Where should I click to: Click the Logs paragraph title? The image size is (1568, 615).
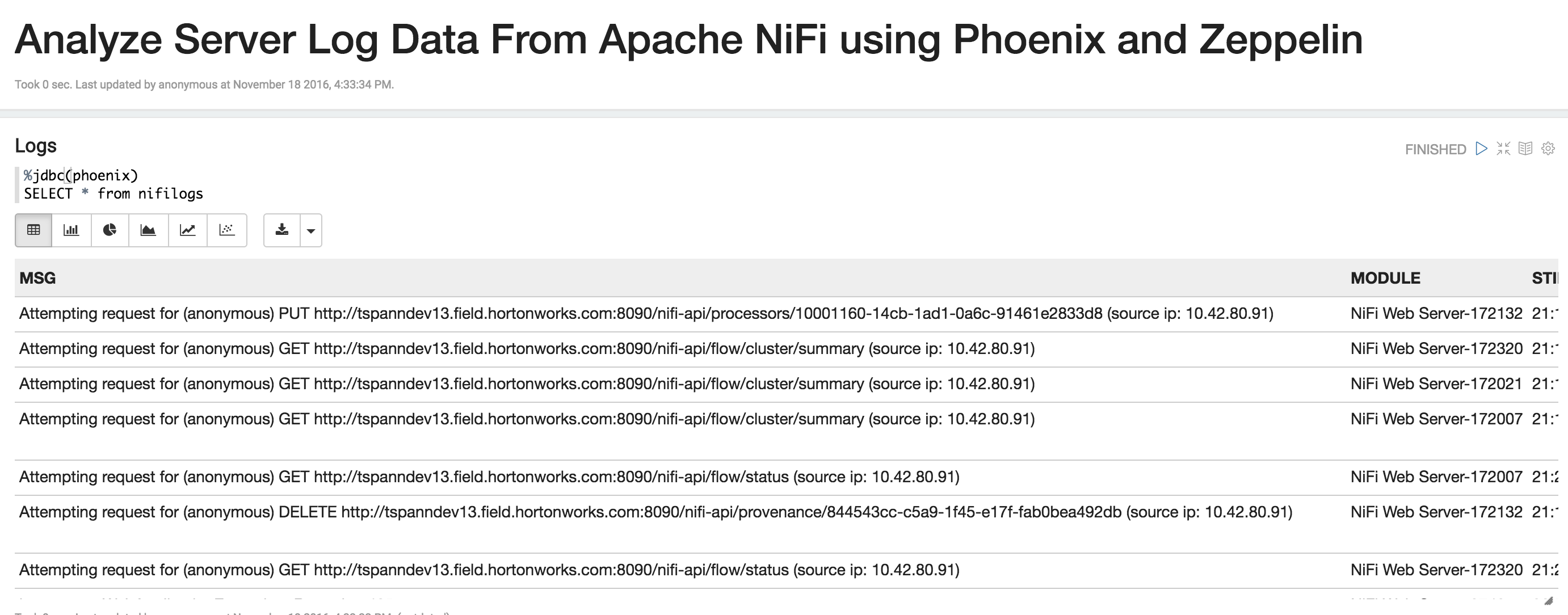click(36, 145)
